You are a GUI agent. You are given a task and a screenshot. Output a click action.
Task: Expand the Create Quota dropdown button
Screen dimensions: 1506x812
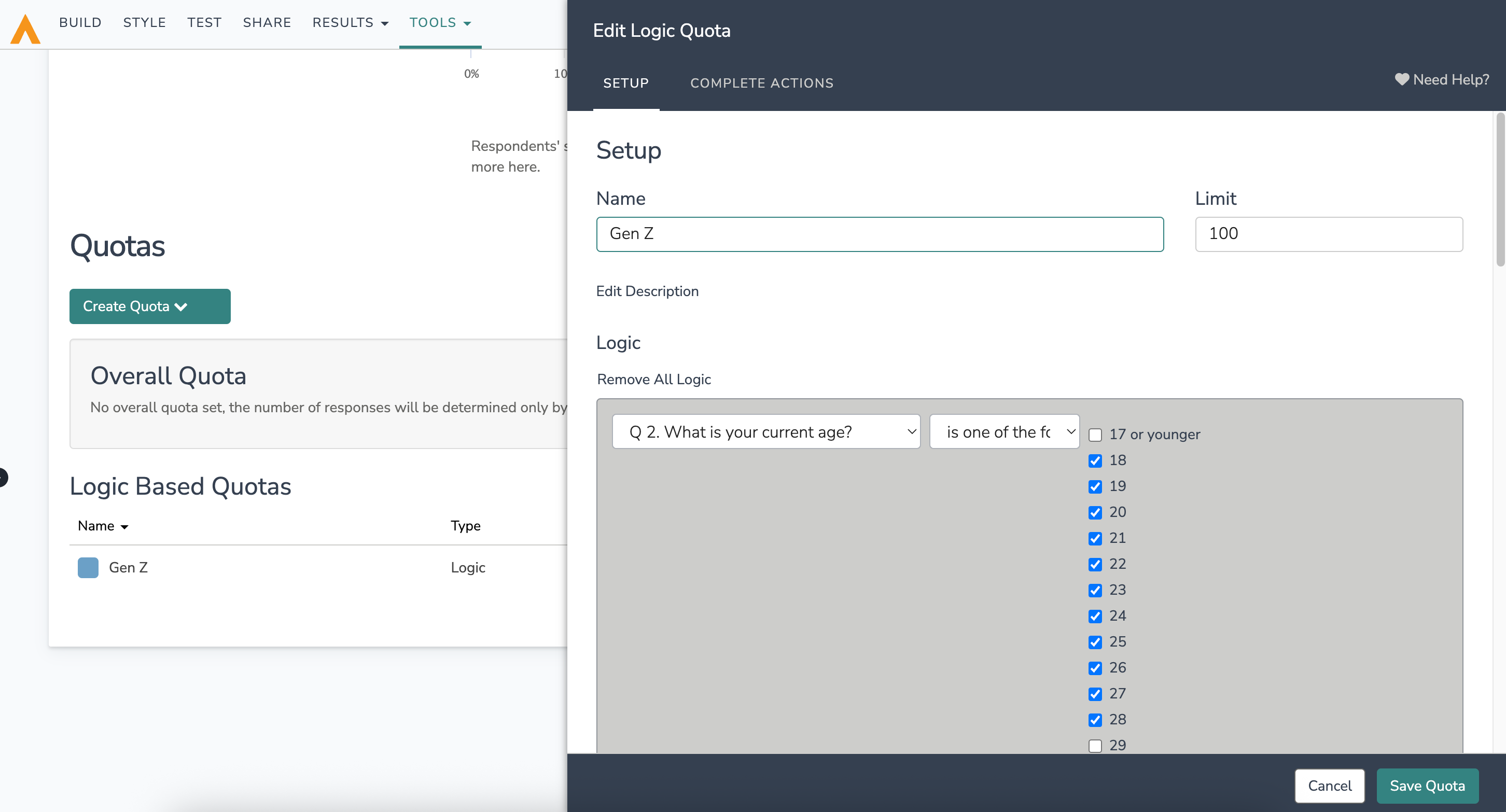point(150,306)
